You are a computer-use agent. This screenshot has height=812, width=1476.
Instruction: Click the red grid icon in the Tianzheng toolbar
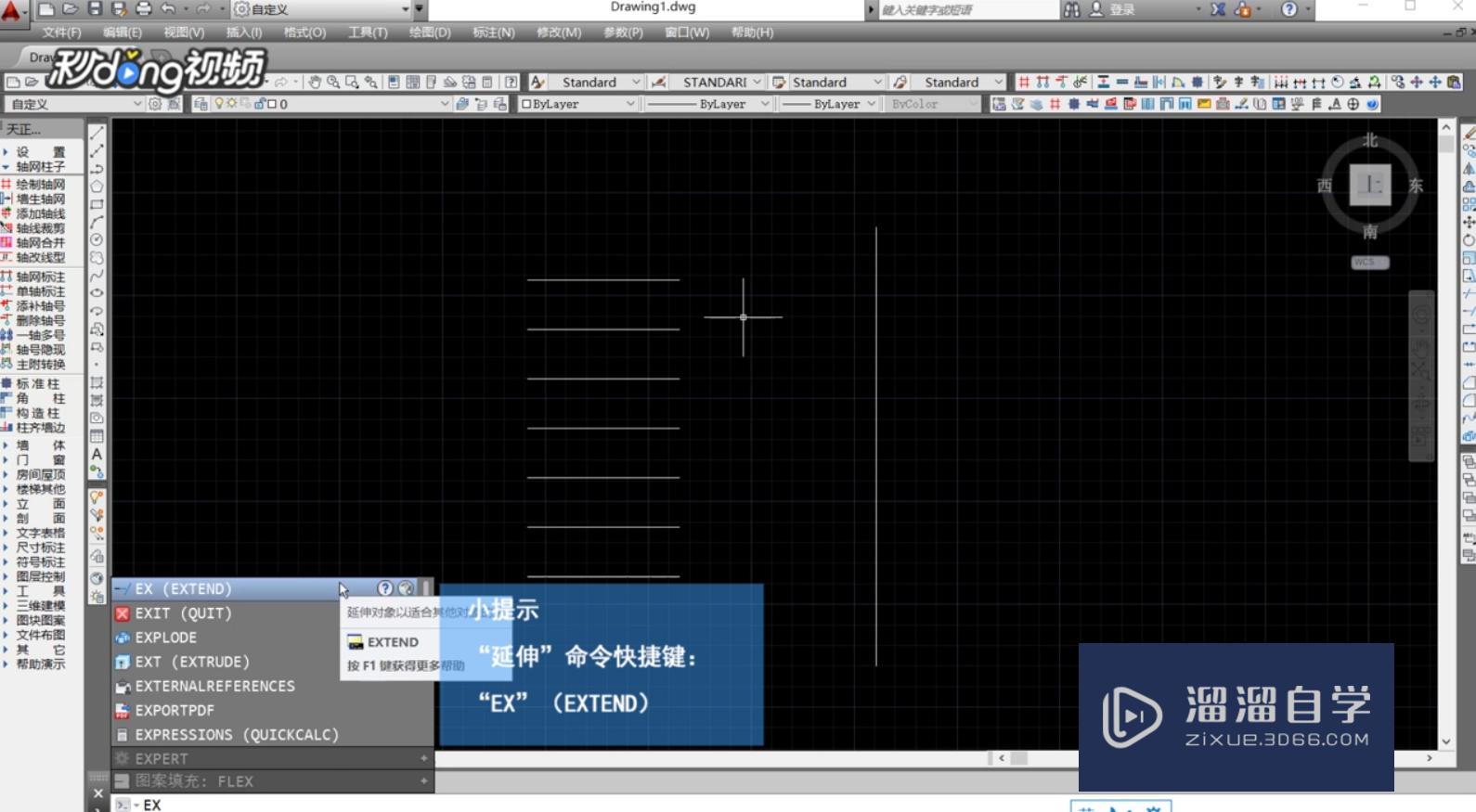[1024, 82]
